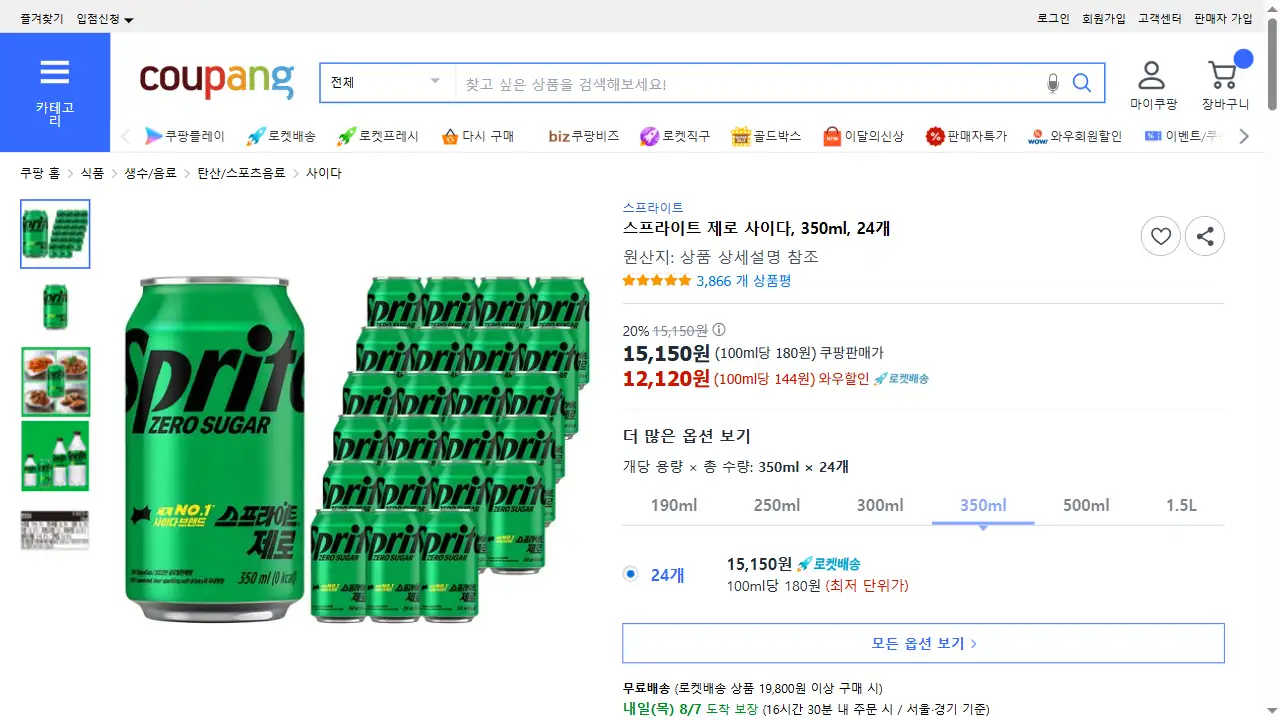The image size is (1280, 720).
Task: Select the first thumbnail of can bundle
Action: (55, 234)
